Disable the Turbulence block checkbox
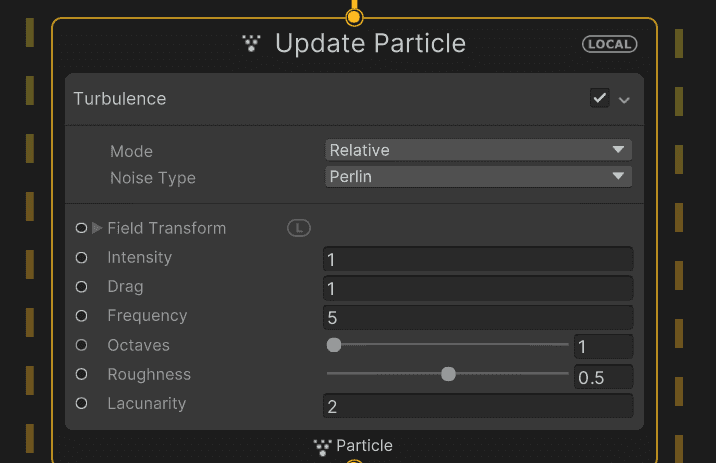The width and height of the screenshot is (716, 463). 600,98
